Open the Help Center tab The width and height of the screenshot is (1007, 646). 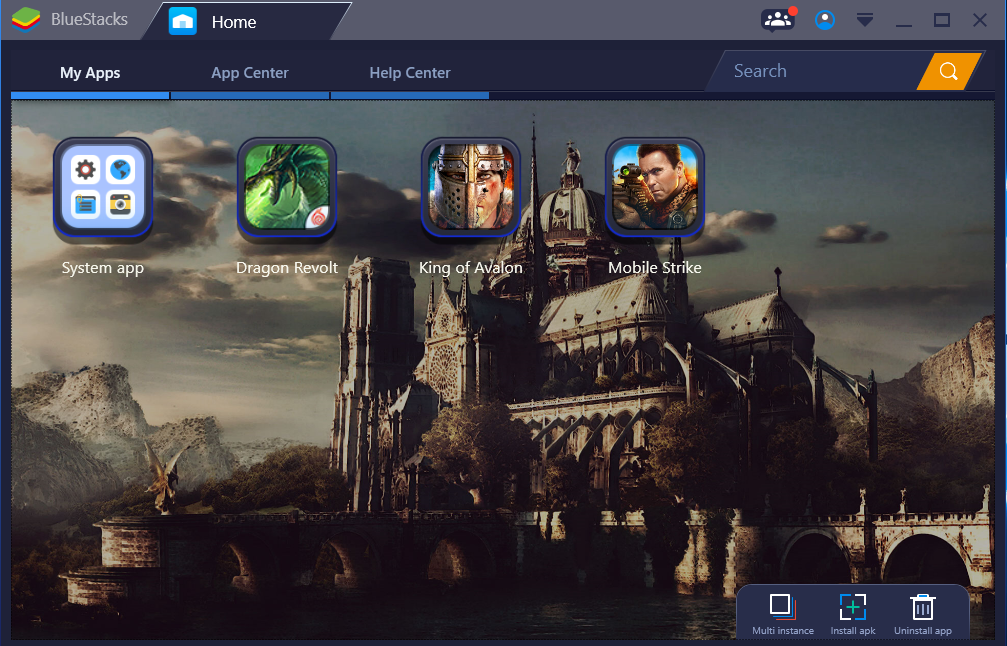pyautogui.click(x=410, y=73)
